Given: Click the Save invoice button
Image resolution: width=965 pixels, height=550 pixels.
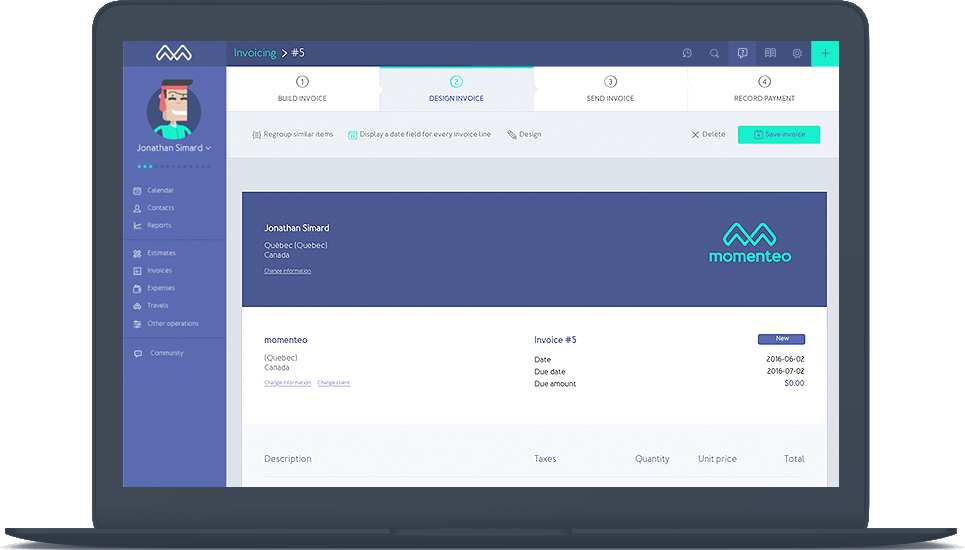Looking at the screenshot, I should [778, 134].
